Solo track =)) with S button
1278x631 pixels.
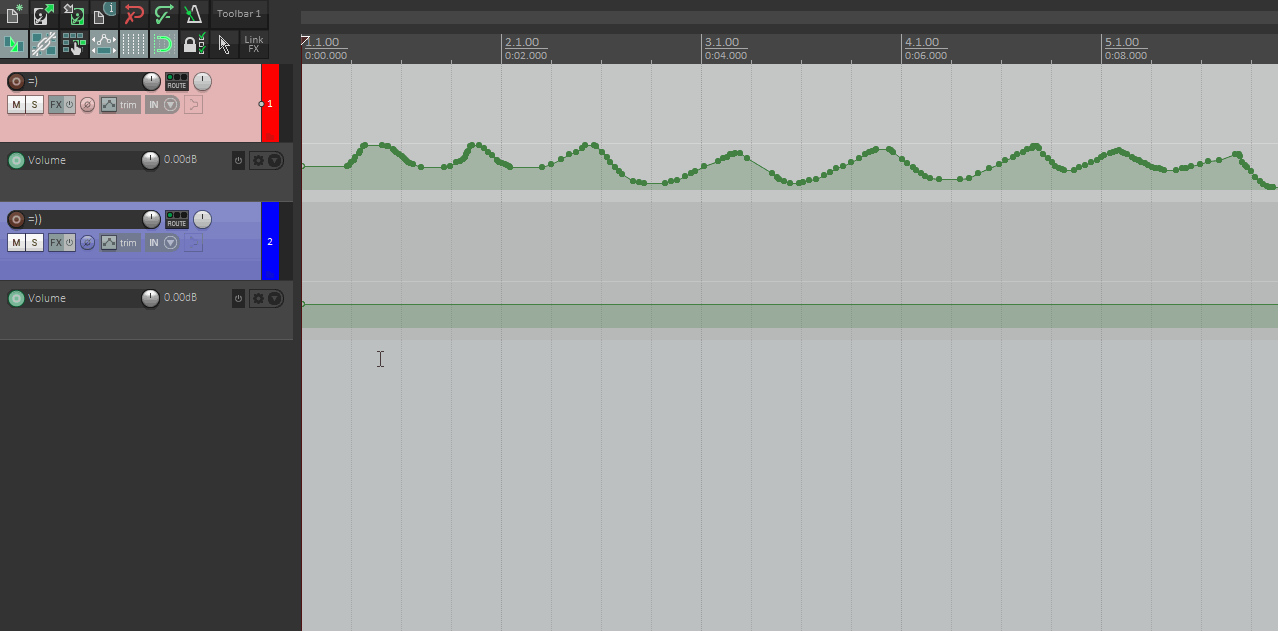coord(34,243)
